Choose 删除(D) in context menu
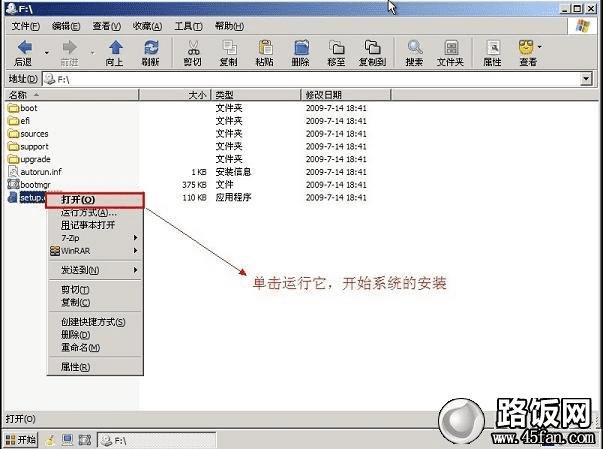The height and width of the screenshot is (449, 603). click(95, 335)
